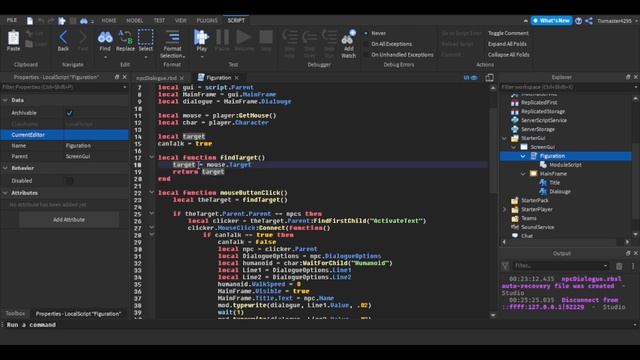
Task: Click the Output filter funnel icon
Action: [505, 266]
